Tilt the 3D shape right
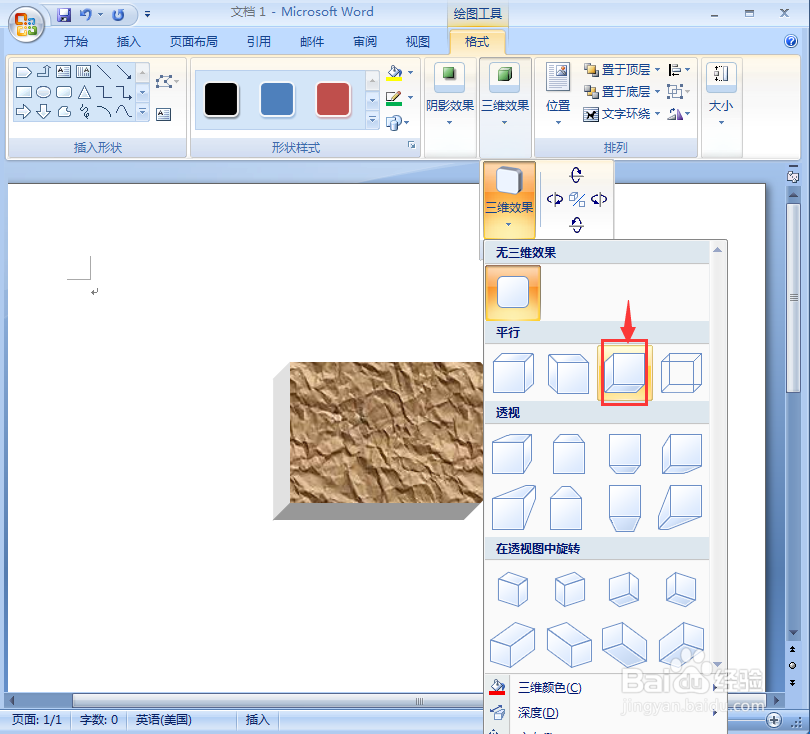 point(599,199)
